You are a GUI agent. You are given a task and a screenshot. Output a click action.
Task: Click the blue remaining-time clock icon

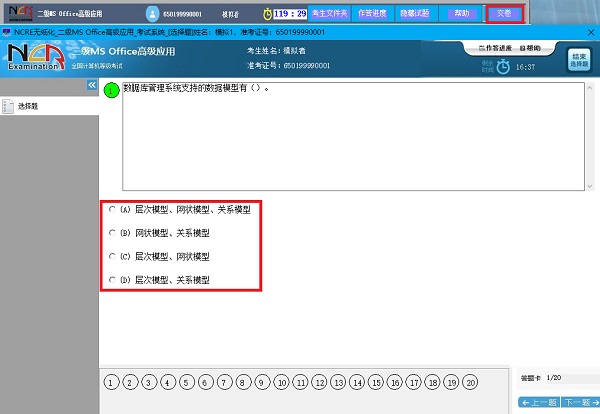(x=503, y=67)
